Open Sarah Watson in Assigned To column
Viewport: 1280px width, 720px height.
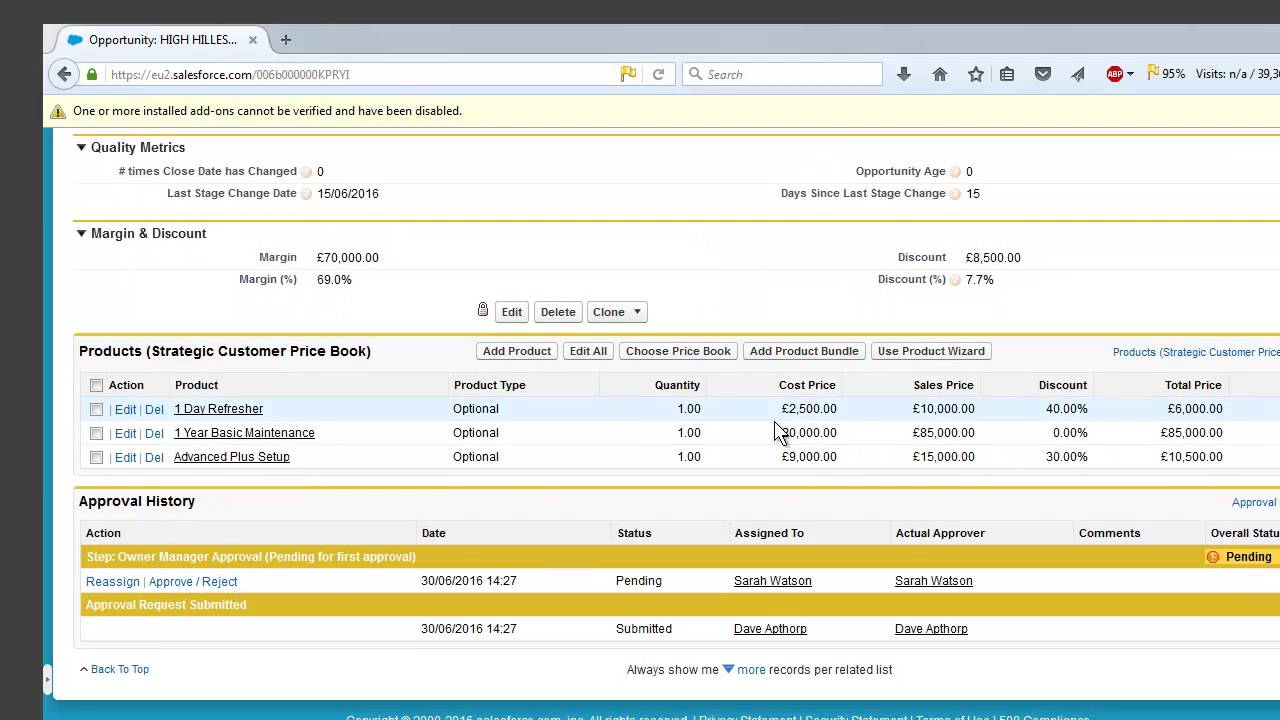pos(773,581)
